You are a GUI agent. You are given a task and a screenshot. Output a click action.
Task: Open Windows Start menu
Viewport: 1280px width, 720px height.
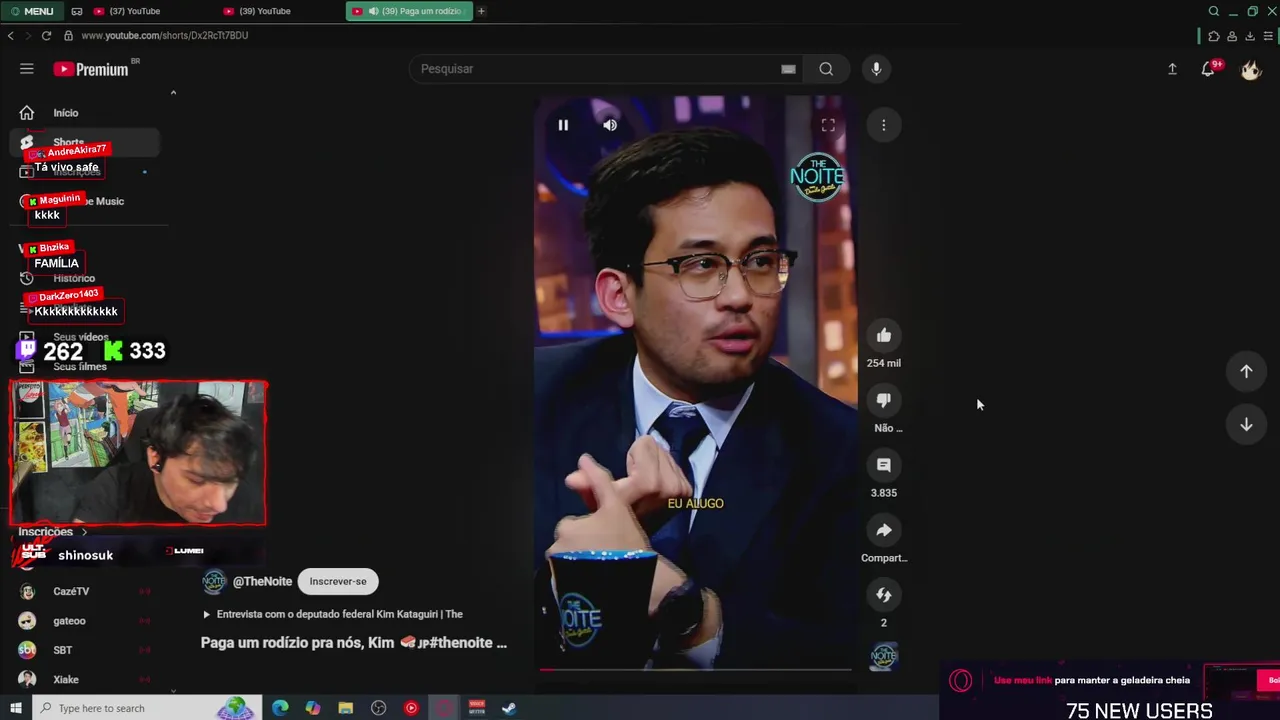click(15, 708)
